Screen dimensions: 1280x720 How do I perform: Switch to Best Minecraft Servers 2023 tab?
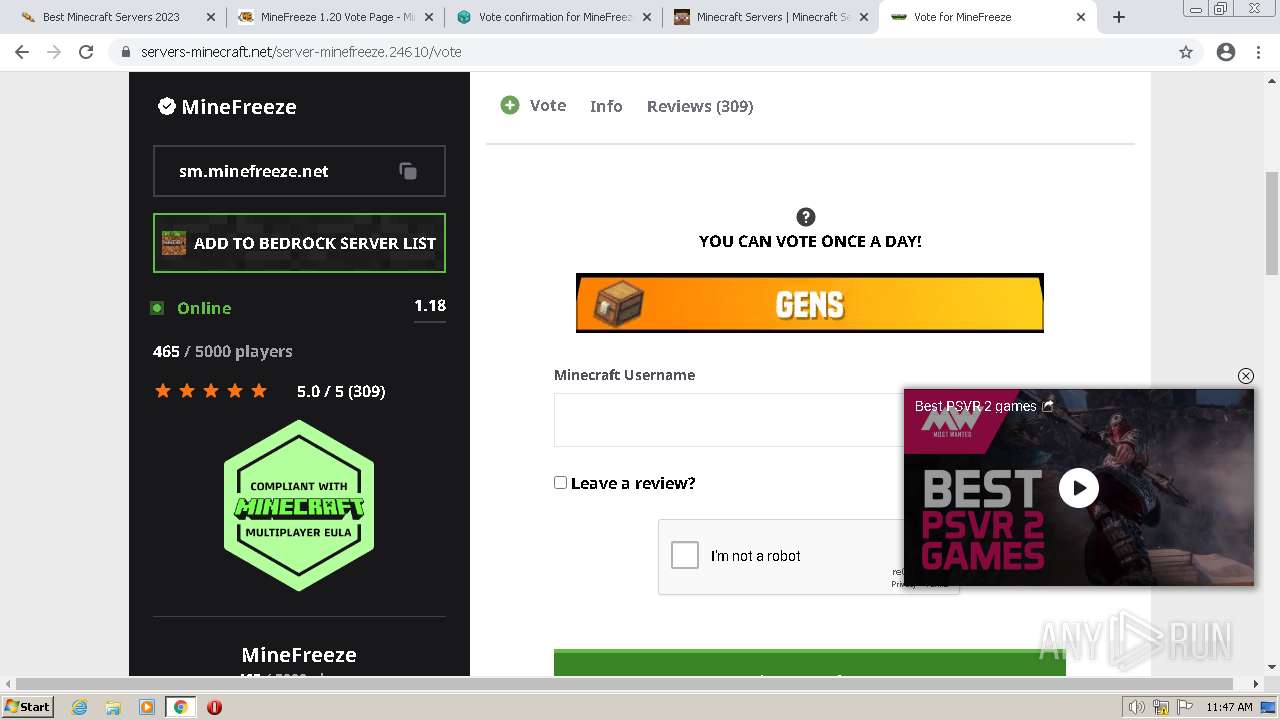pyautogui.click(x=110, y=17)
